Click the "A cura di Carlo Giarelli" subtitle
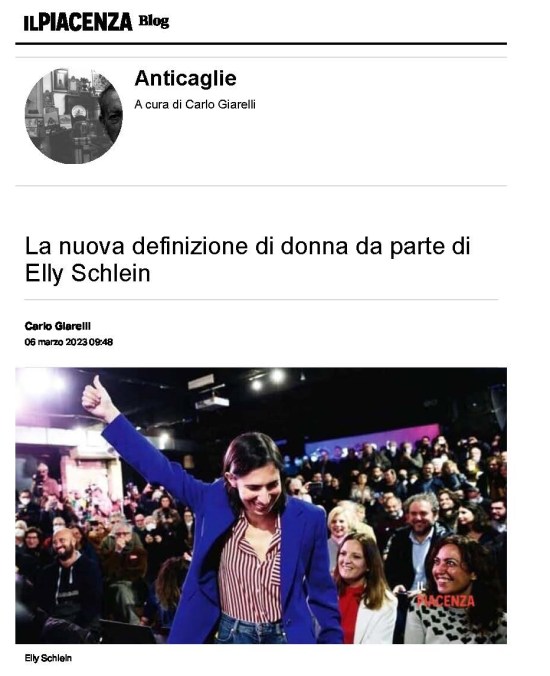The width and height of the screenshot is (550, 676). [195, 104]
